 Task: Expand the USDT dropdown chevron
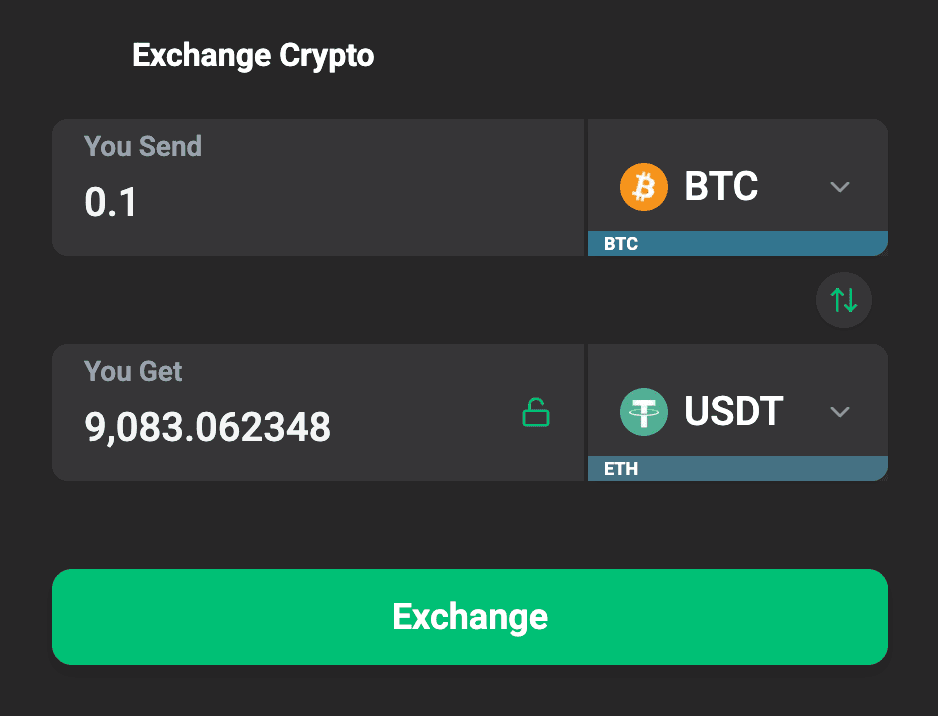pos(840,412)
